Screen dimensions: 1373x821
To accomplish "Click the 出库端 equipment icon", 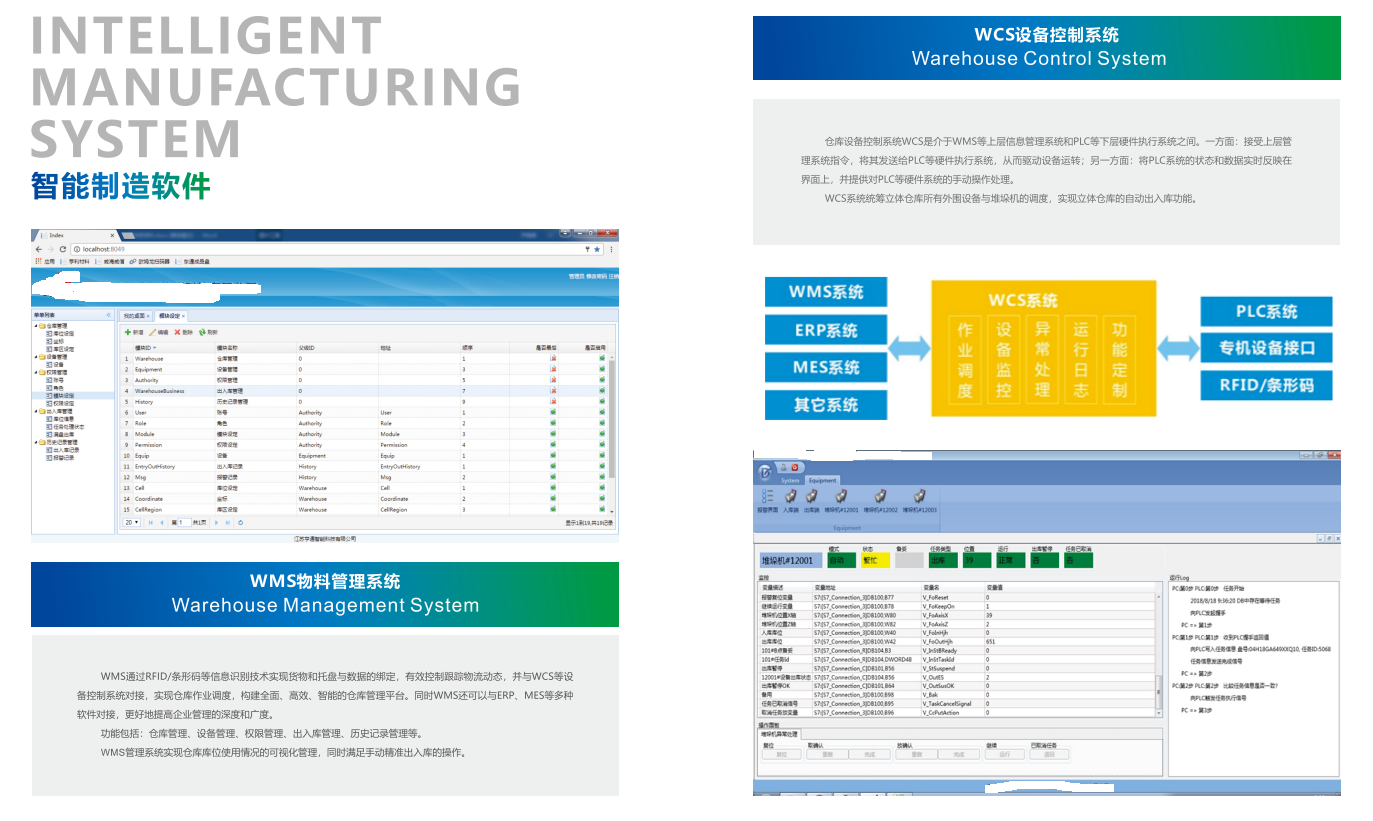I will (x=812, y=500).
